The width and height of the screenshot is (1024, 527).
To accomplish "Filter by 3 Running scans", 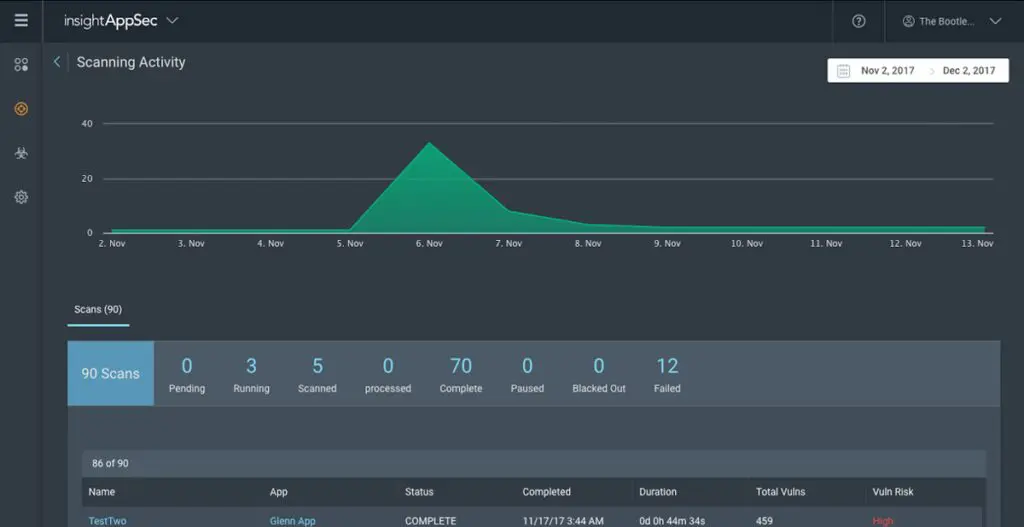I will tap(251, 374).
